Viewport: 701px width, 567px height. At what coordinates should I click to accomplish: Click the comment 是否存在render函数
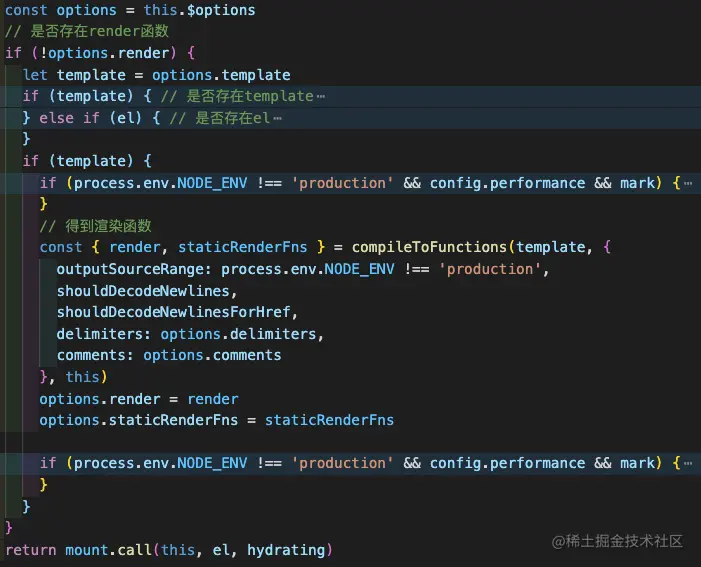(87, 31)
